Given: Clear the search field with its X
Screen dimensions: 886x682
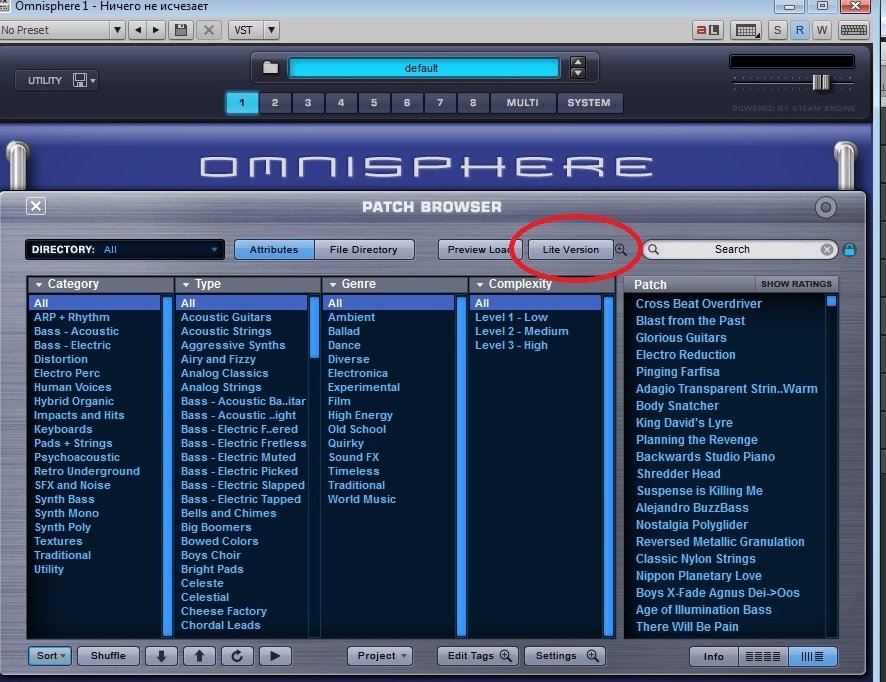Looking at the screenshot, I should (x=827, y=249).
